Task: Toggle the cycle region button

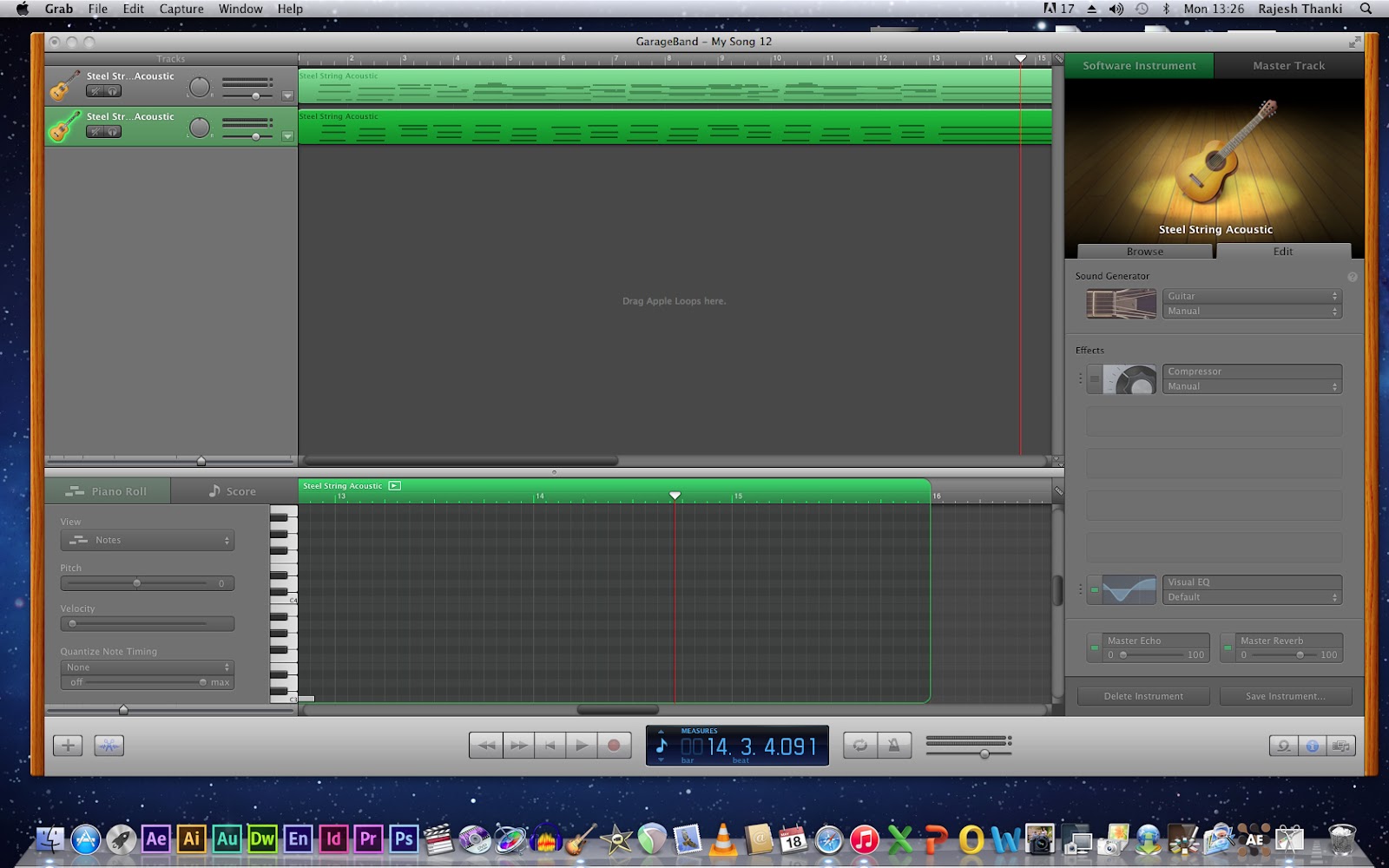Action: pos(860,746)
